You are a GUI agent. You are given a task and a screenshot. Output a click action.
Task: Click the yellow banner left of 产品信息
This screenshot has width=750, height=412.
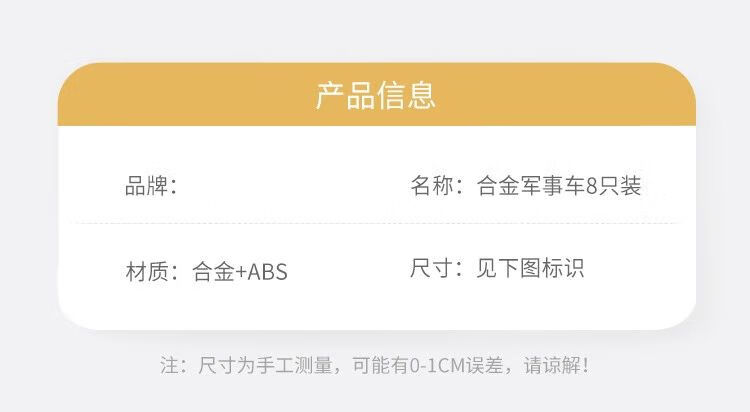tap(180, 96)
